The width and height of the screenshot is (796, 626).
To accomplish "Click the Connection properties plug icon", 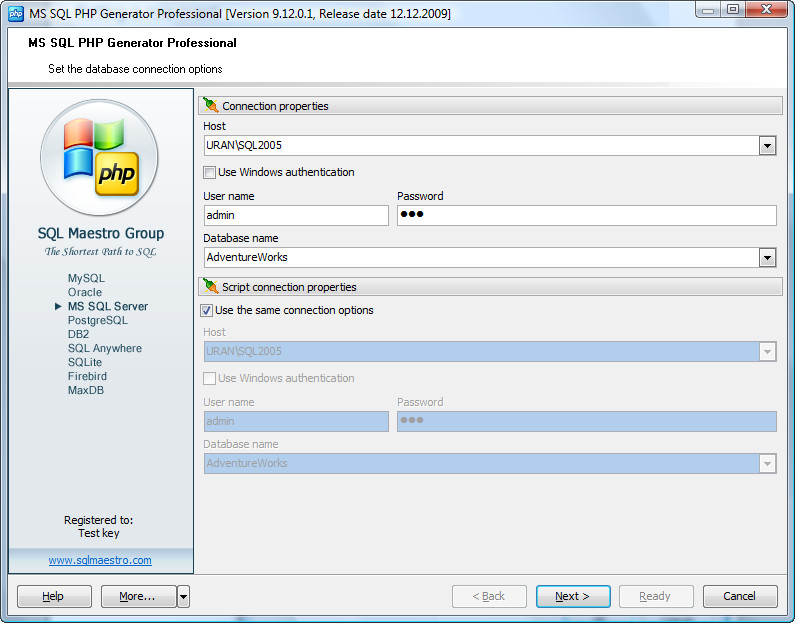I will pyautogui.click(x=211, y=105).
